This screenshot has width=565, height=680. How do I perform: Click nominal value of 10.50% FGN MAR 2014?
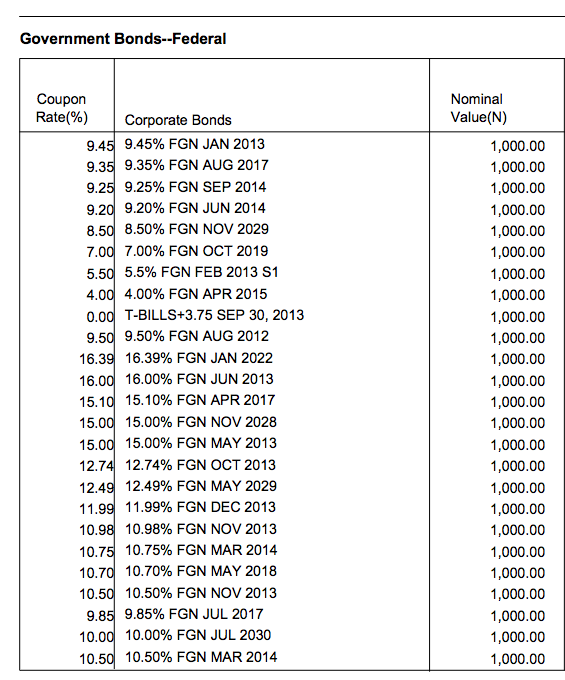tap(518, 659)
